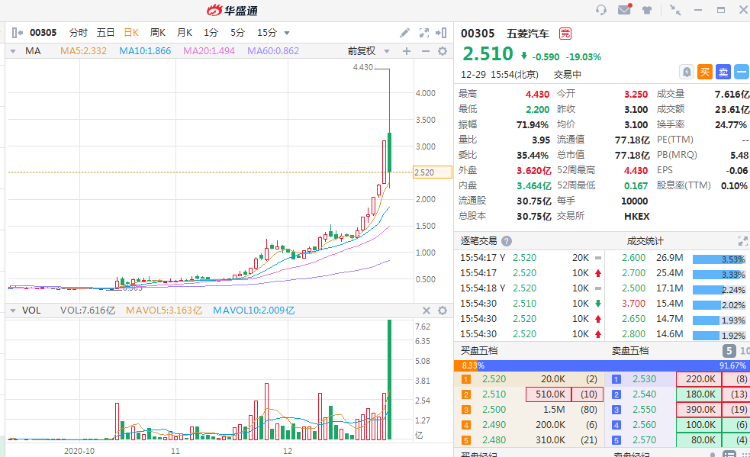Click the tallest green volume bar
Screen dimensions: 750x457
389,379
